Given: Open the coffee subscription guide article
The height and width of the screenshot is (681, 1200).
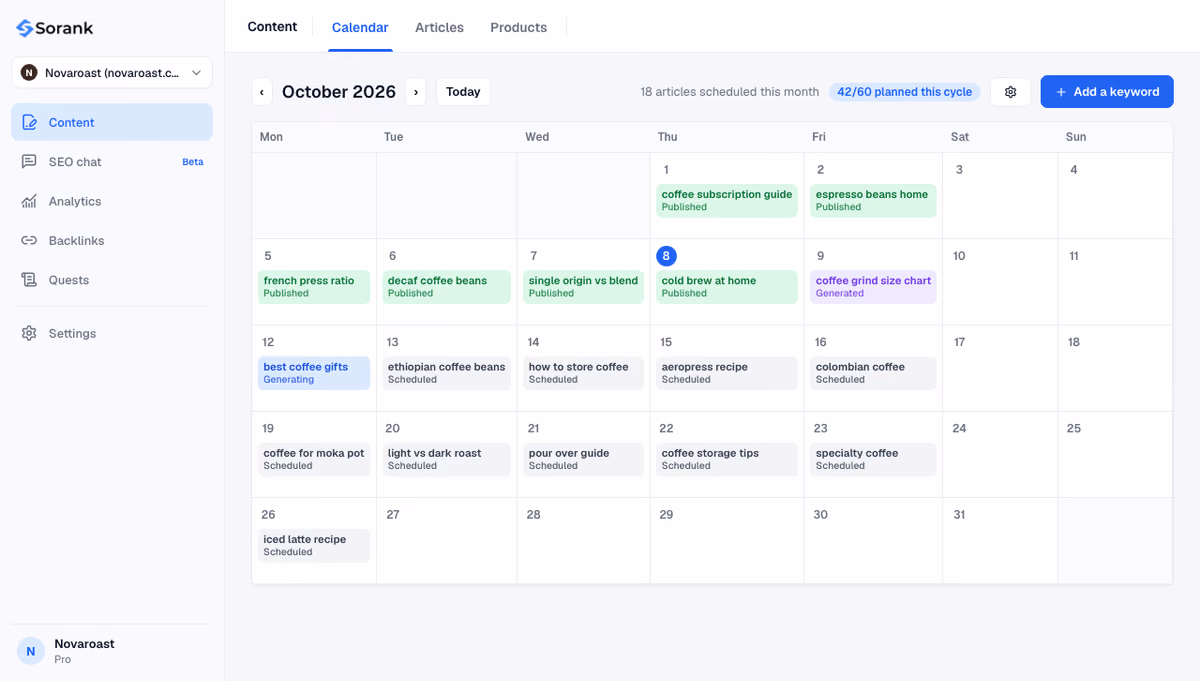Looking at the screenshot, I should coord(727,201).
